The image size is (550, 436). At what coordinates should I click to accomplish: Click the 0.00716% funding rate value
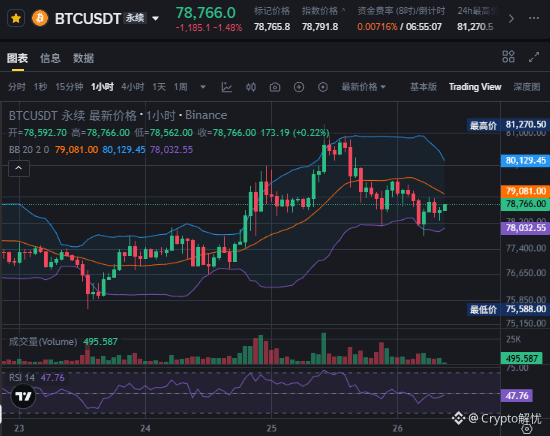click(x=377, y=27)
